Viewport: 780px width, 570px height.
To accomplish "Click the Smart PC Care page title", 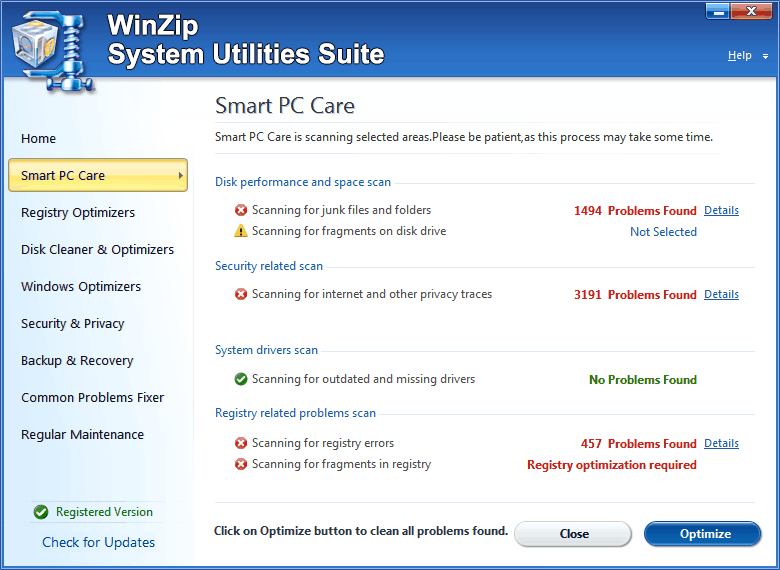I will tap(285, 106).
